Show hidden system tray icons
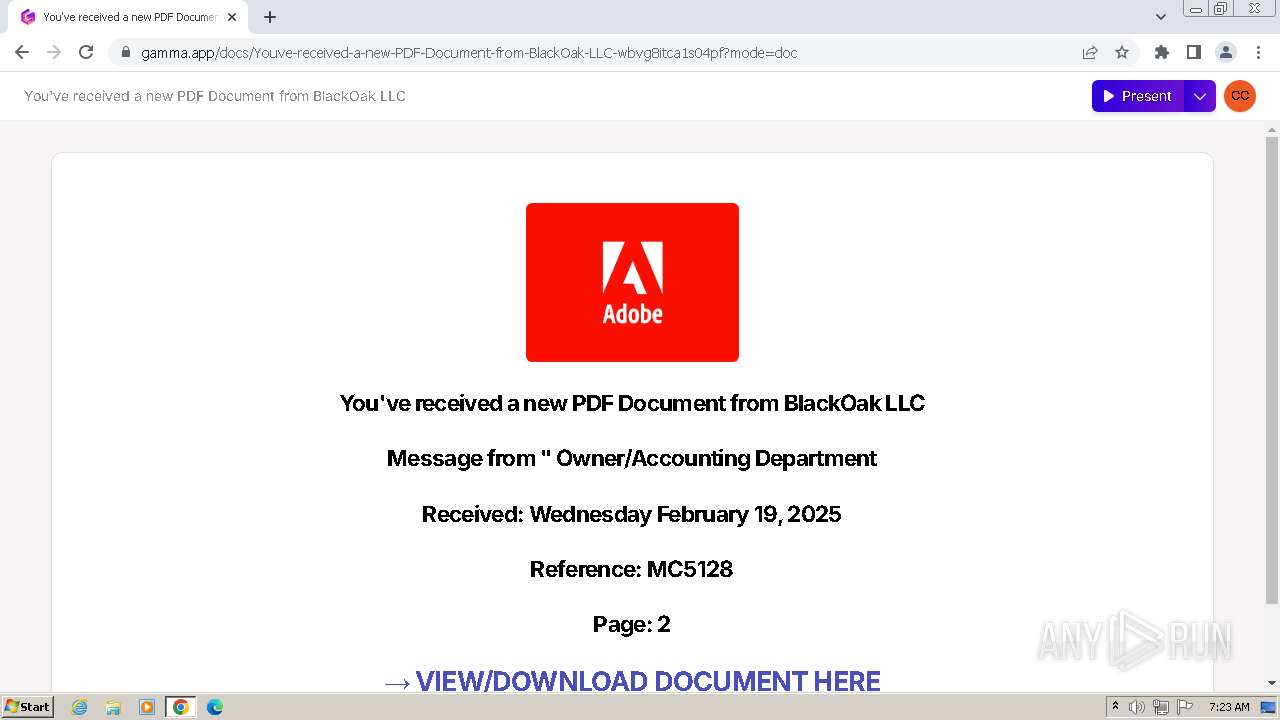 coord(1116,707)
